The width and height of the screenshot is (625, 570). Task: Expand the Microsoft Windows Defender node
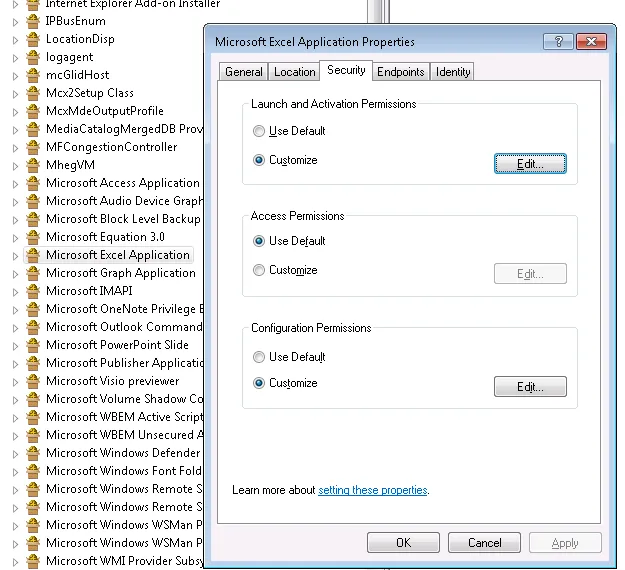pos(15,454)
